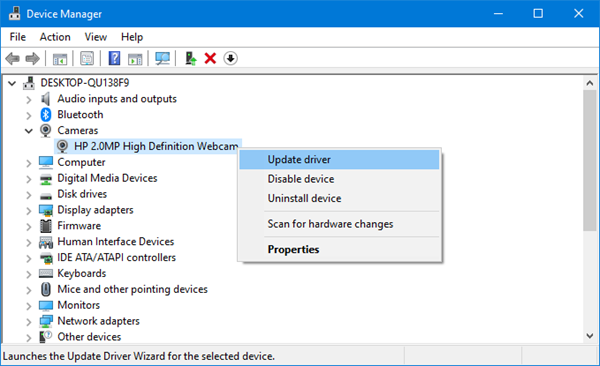Open the Action menu

(55, 37)
